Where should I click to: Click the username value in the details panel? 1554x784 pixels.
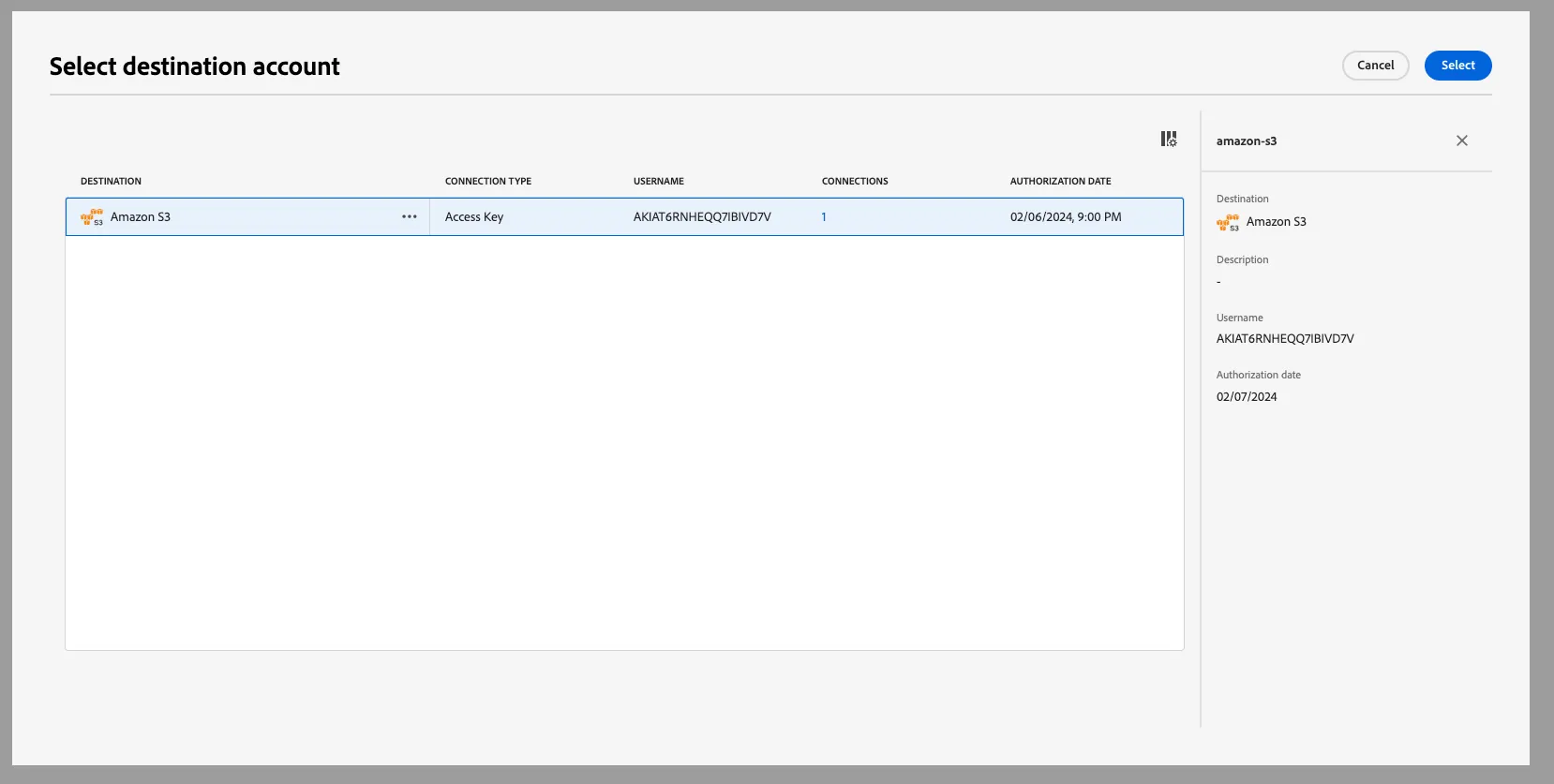tap(1285, 339)
